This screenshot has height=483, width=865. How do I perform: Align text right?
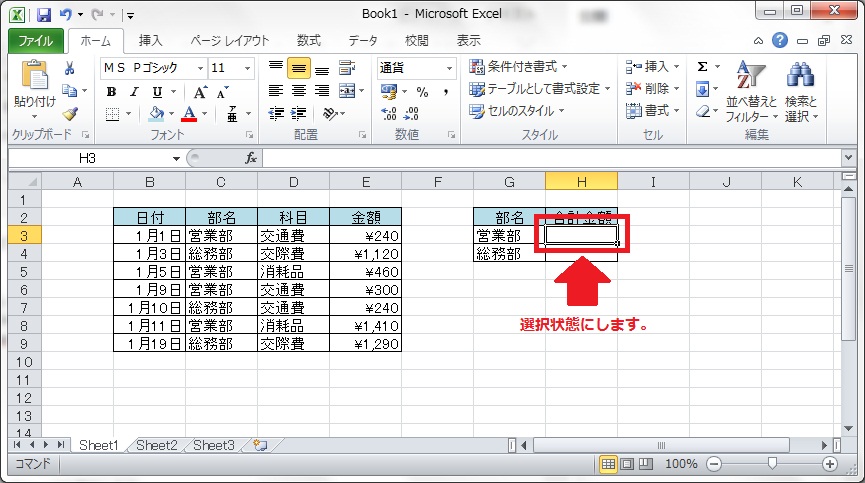point(322,90)
